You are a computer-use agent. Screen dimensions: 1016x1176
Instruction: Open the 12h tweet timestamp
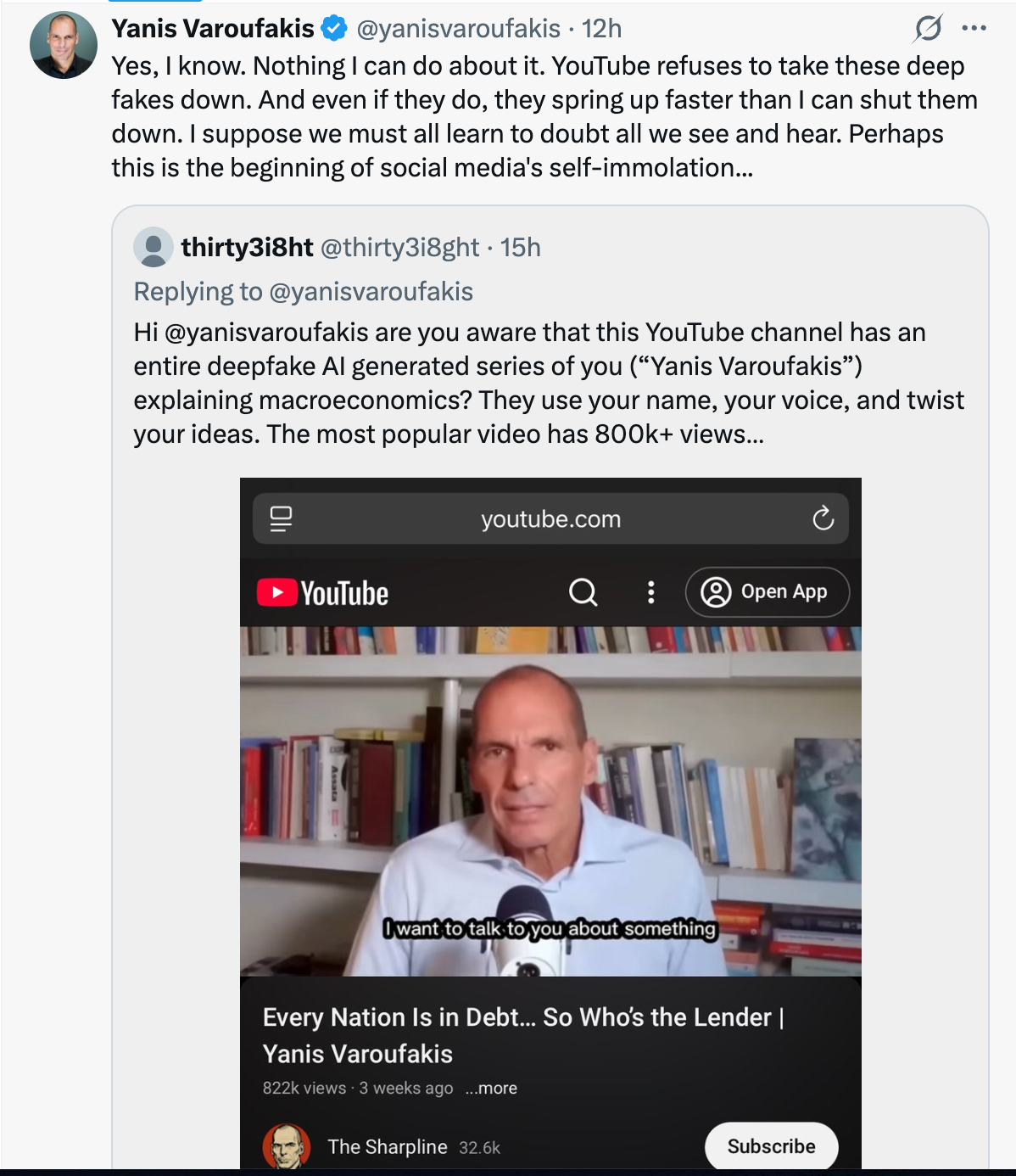pos(602,29)
